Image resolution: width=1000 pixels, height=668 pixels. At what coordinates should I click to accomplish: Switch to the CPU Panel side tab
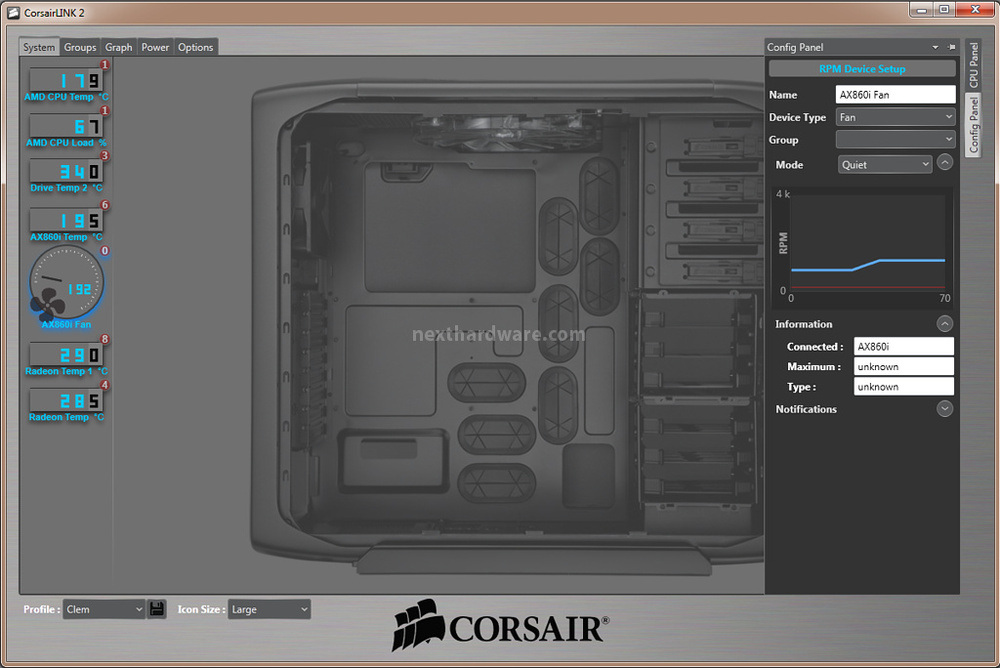973,64
